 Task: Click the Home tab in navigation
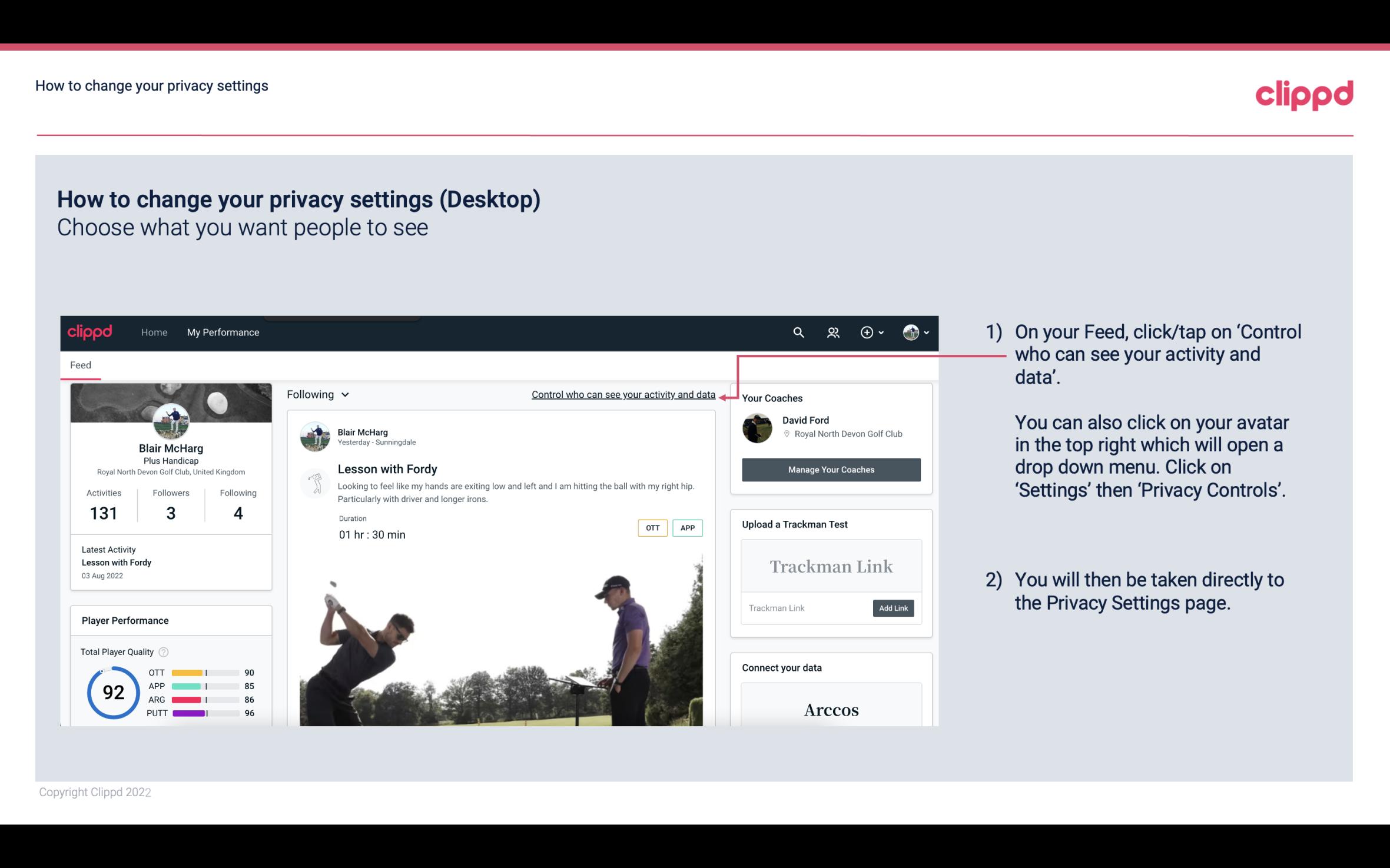tap(153, 332)
